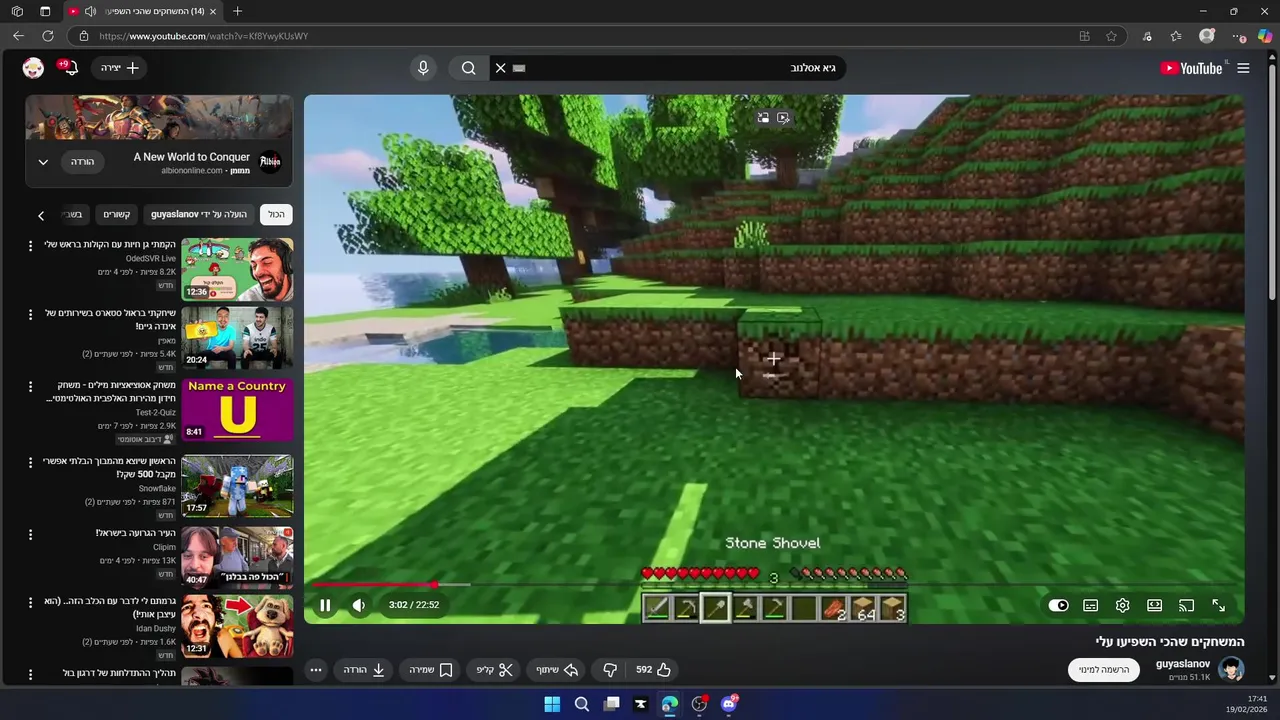
Task: Open the Name a Country U thumbnail
Action: [x=237, y=410]
